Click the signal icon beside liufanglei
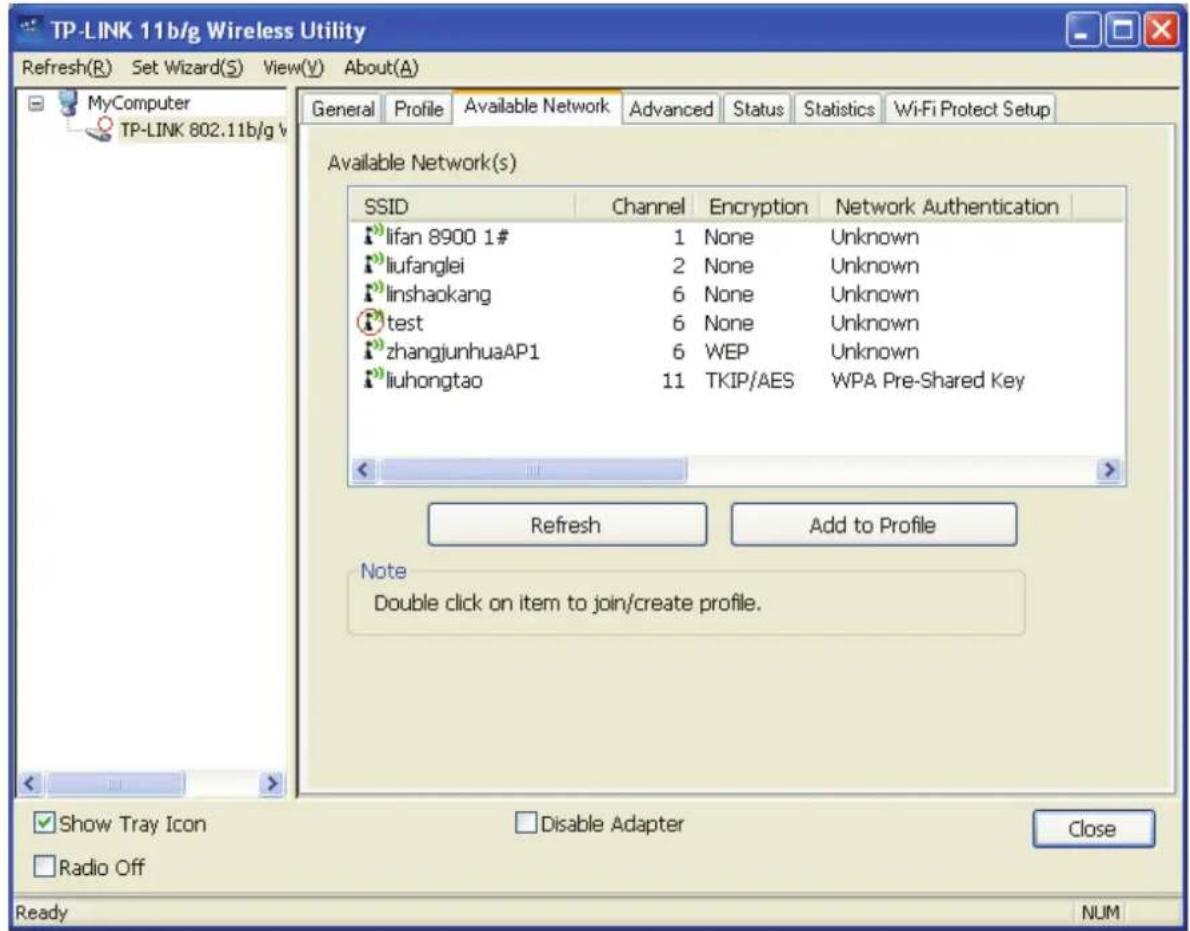The height and width of the screenshot is (931, 1190). (373, 265)
